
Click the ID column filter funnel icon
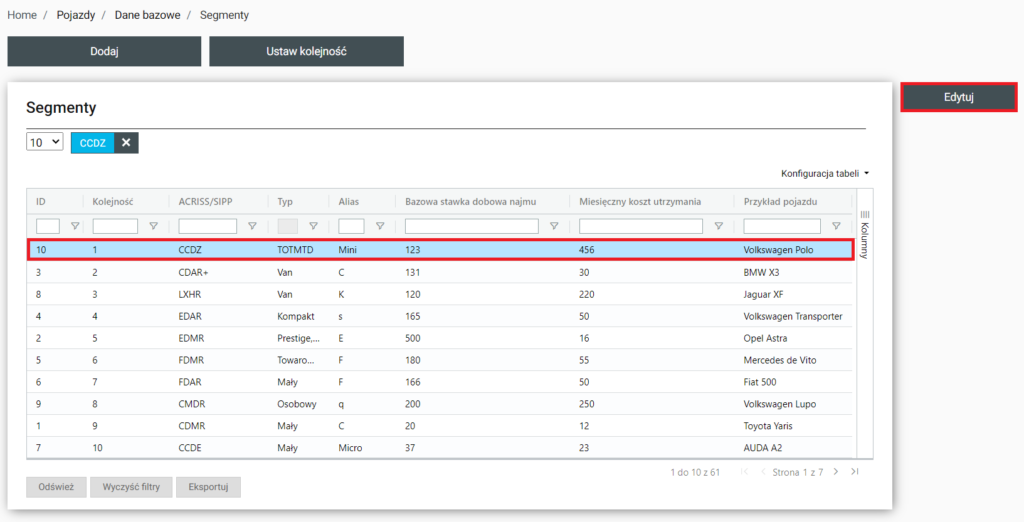point(74,226)
